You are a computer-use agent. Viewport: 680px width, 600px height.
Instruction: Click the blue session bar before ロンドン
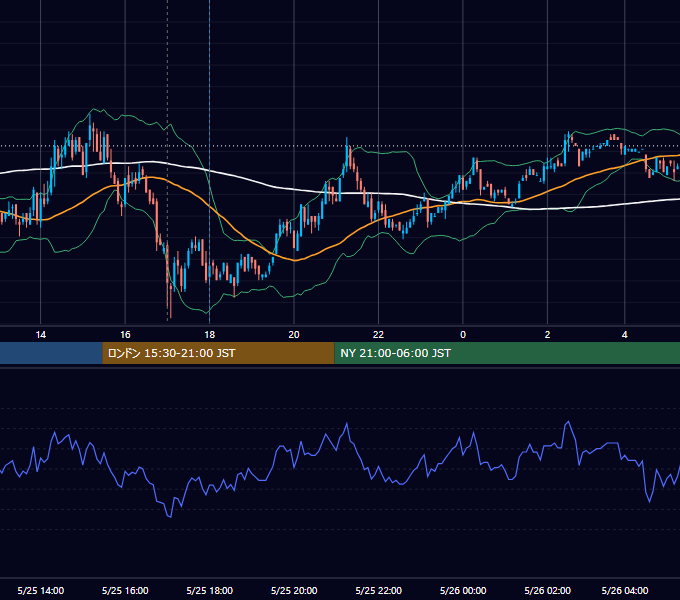51,353
